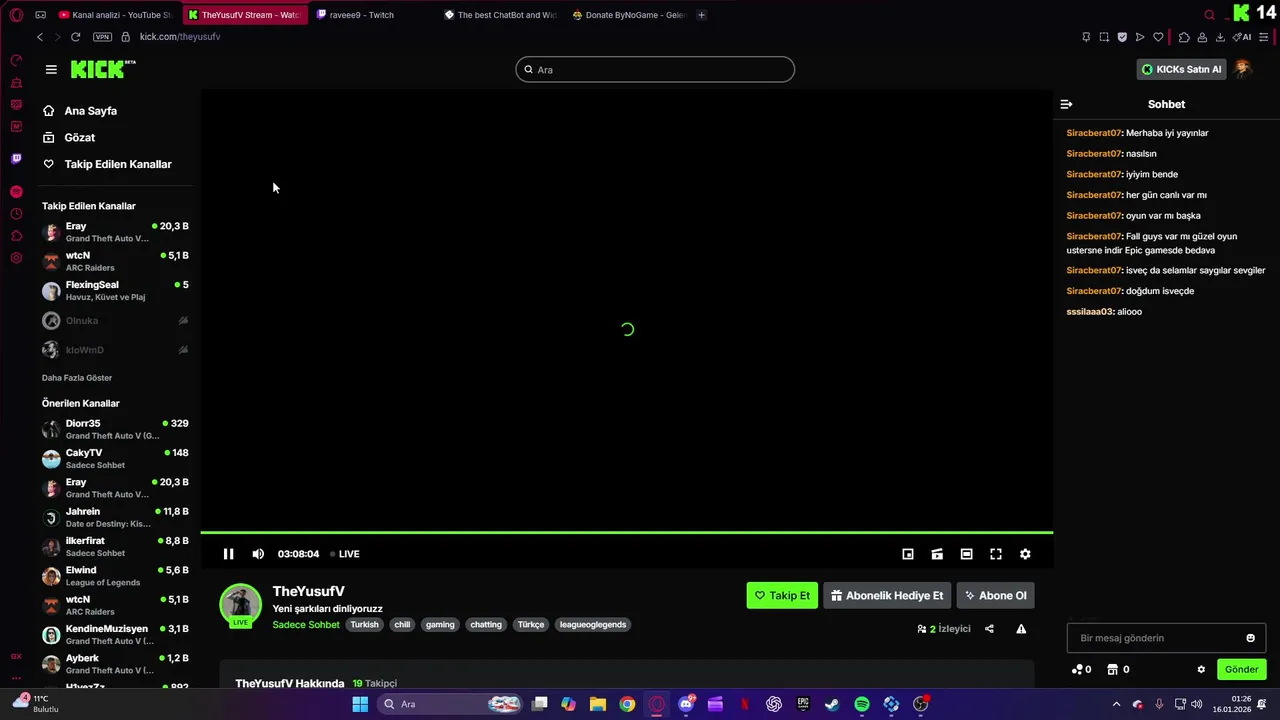Open browser downloads icon
The height and width of the screenshot is (720, 1280).
click(1220, 37)
